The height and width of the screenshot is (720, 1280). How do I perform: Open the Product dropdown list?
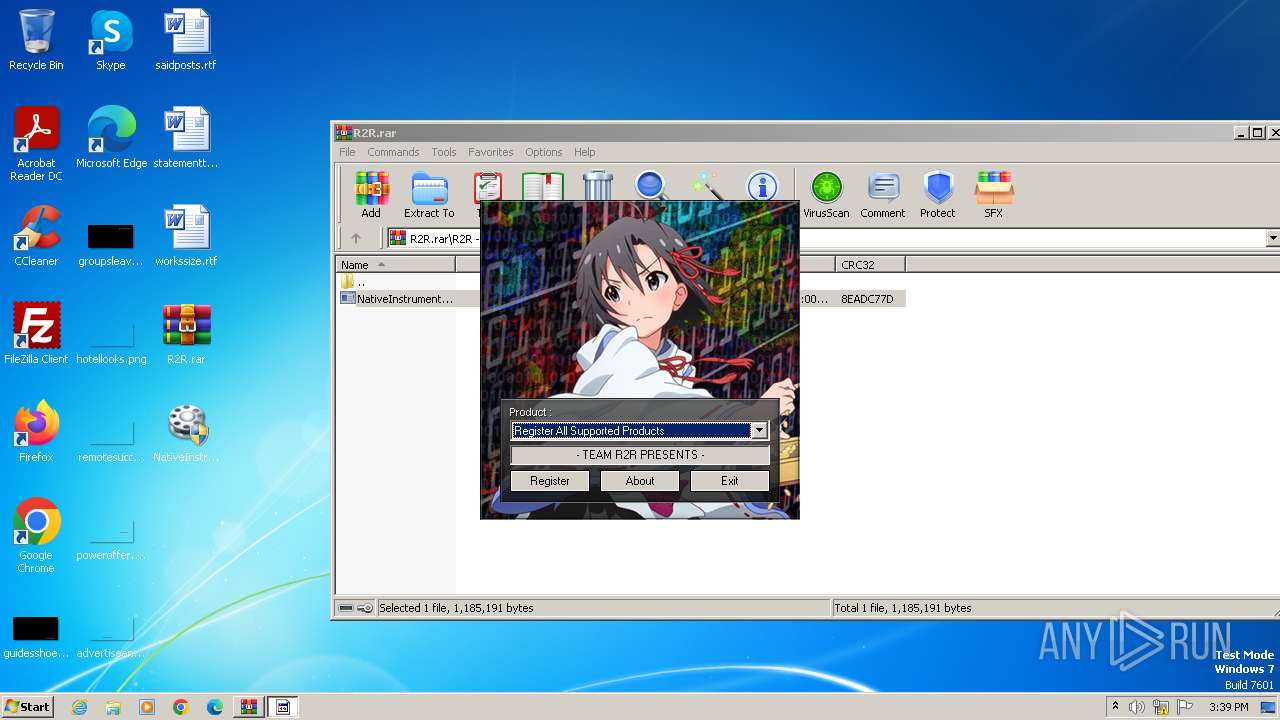click(x=759, y=431)
